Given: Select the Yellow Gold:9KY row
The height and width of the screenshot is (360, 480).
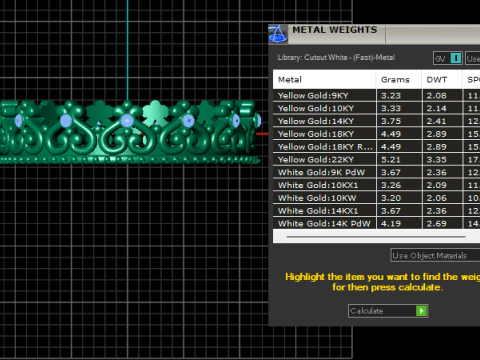Looking at the screenshot, I should [x=376, y=96].
